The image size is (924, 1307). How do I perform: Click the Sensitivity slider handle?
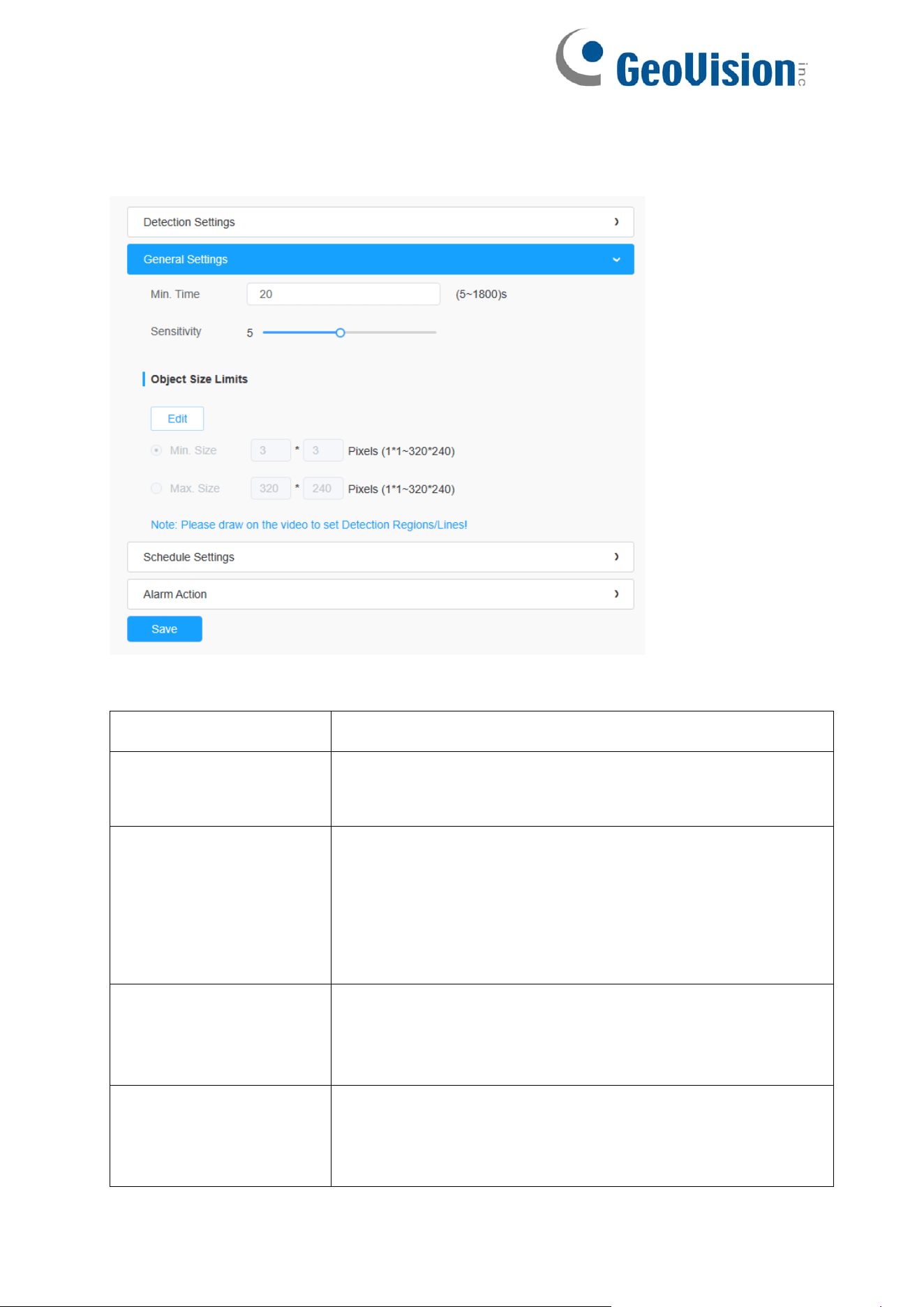pyautogui.click(x=340, y=333)
